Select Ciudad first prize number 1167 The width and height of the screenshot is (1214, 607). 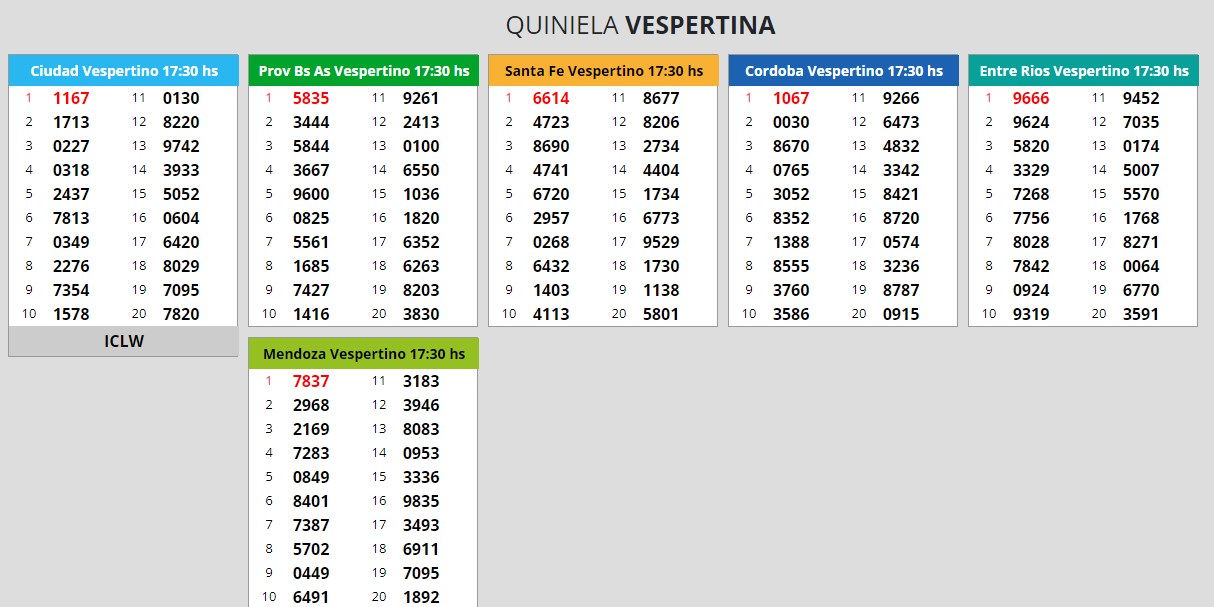click(71, 98)
